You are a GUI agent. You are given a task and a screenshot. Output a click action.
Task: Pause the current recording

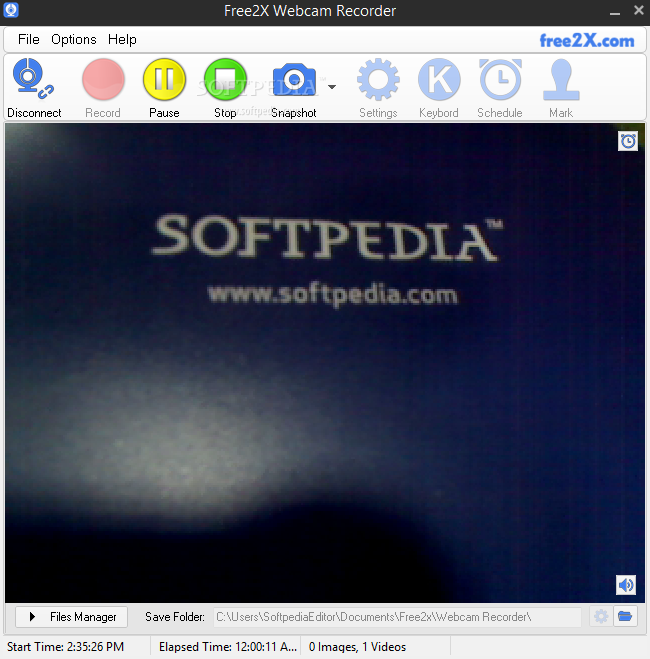pyautogui.click(x=164, y=88)
